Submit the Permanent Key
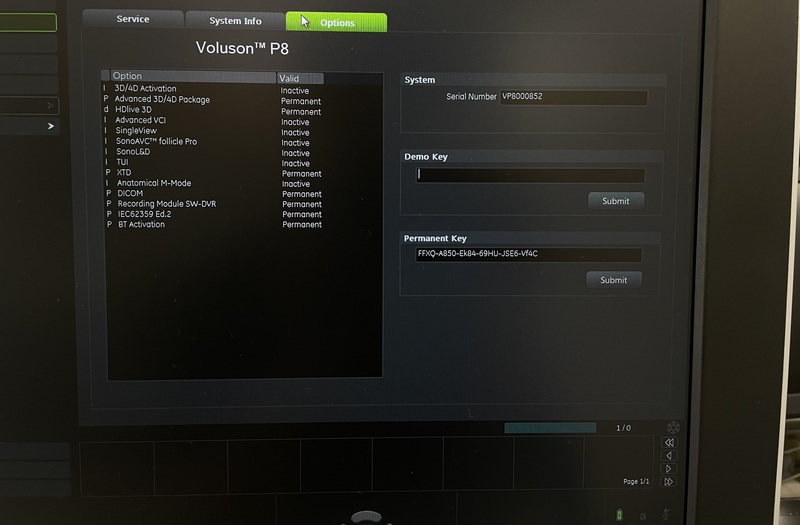The width and height of the screenshot is (800, 525). coord(613,280)
